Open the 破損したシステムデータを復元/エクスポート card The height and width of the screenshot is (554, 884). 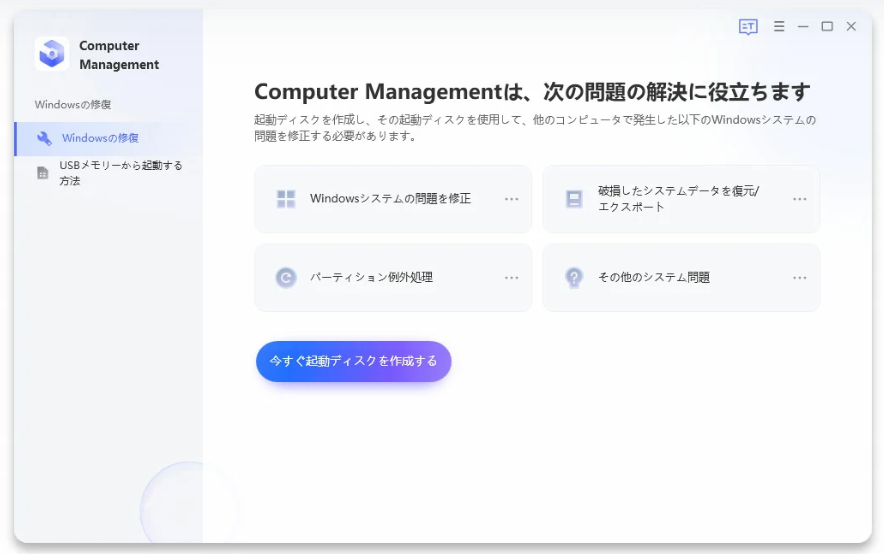[x=681, y=199]
